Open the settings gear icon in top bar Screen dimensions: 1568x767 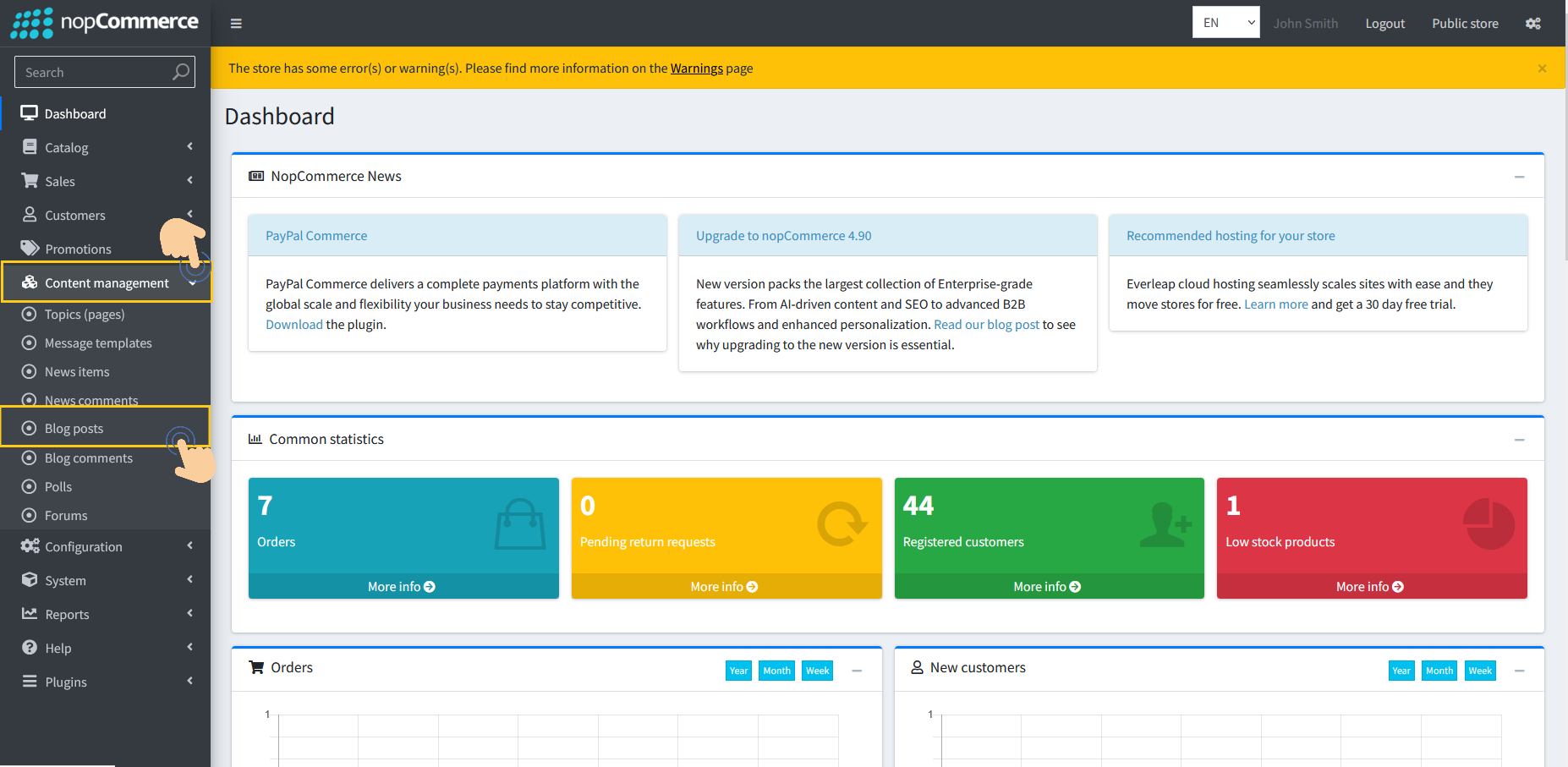pyautogui.click(x=1533, y=23)
